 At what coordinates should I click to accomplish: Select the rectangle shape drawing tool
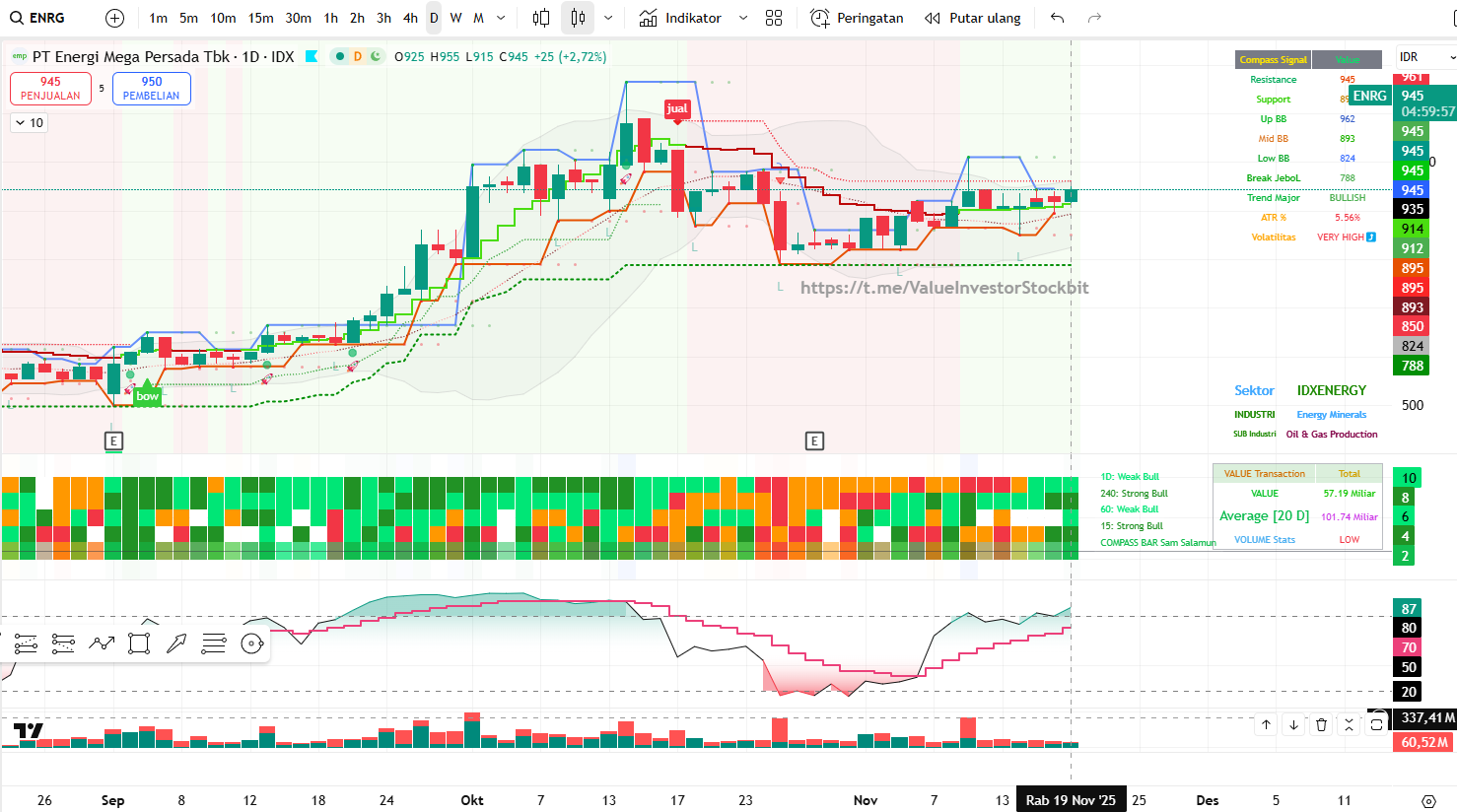pos(139,643)
